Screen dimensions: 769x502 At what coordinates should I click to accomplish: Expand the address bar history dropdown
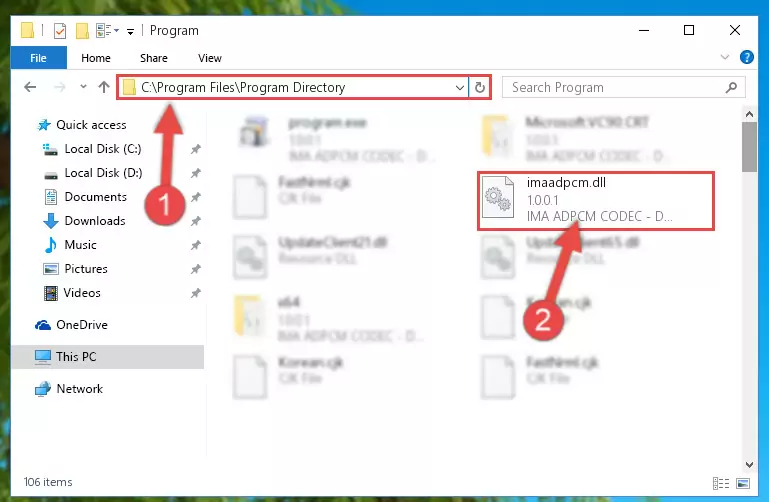click(460, 88)
